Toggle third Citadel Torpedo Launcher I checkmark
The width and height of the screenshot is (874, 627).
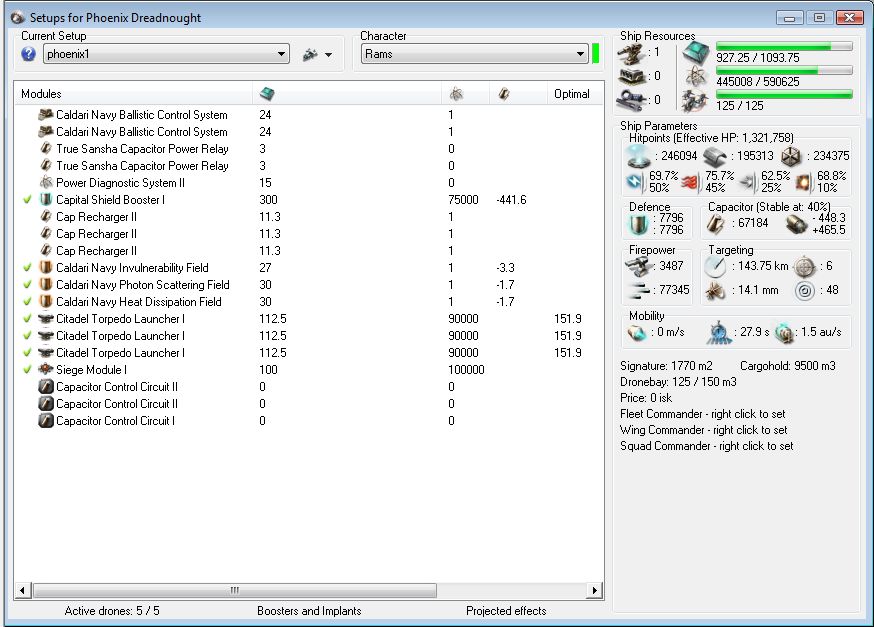(27, 353)
